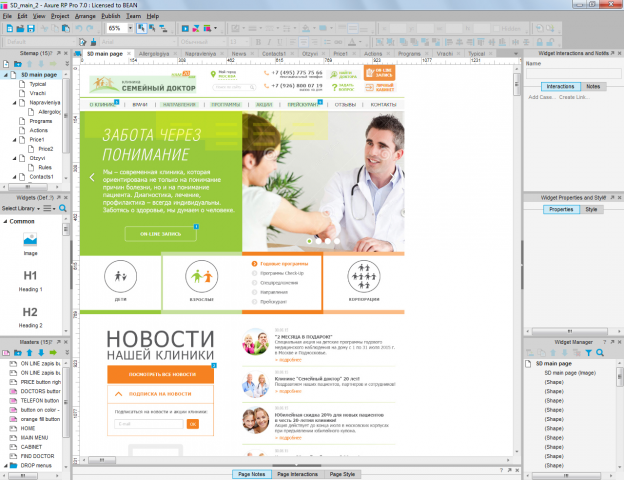Collapse the Common widgets section
Viewport: 624px width, 480px height.
(x=5, y=221)
